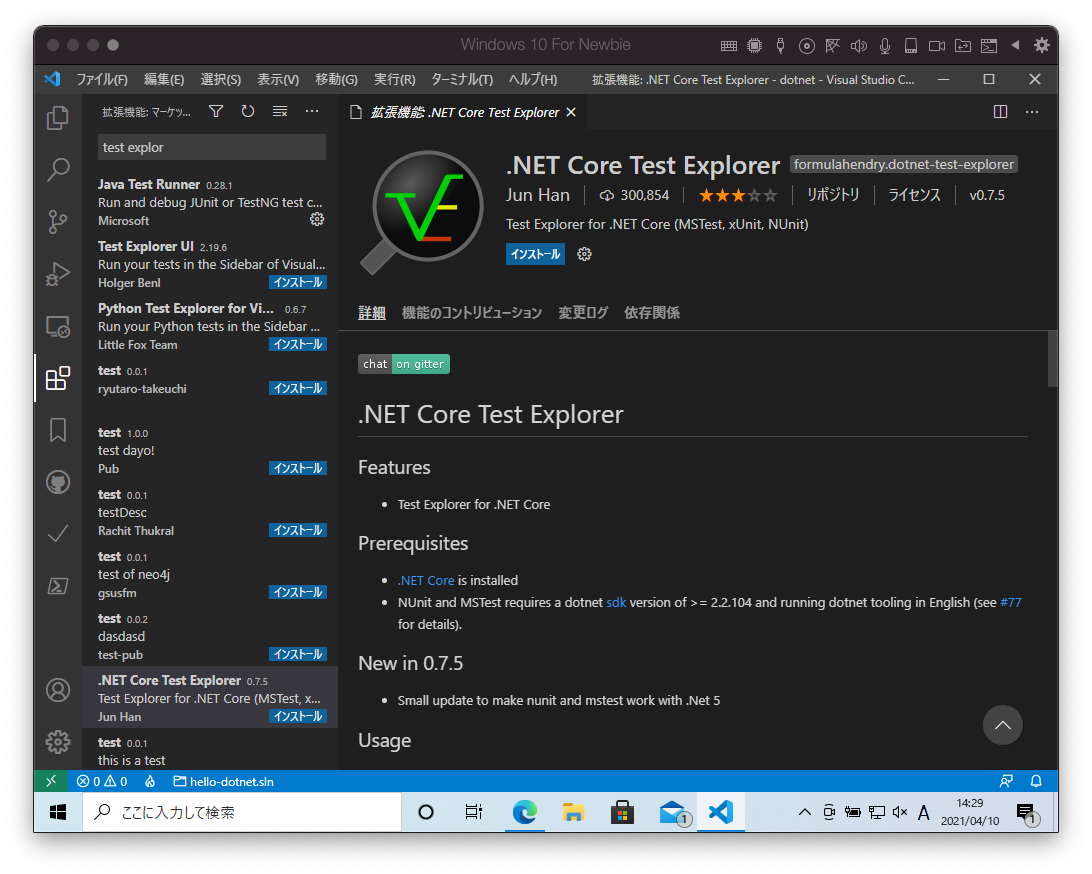Install test extension by ryutaro-takeuchi
The height and width of the screenshot is (874, 1092).
[297, 388]
